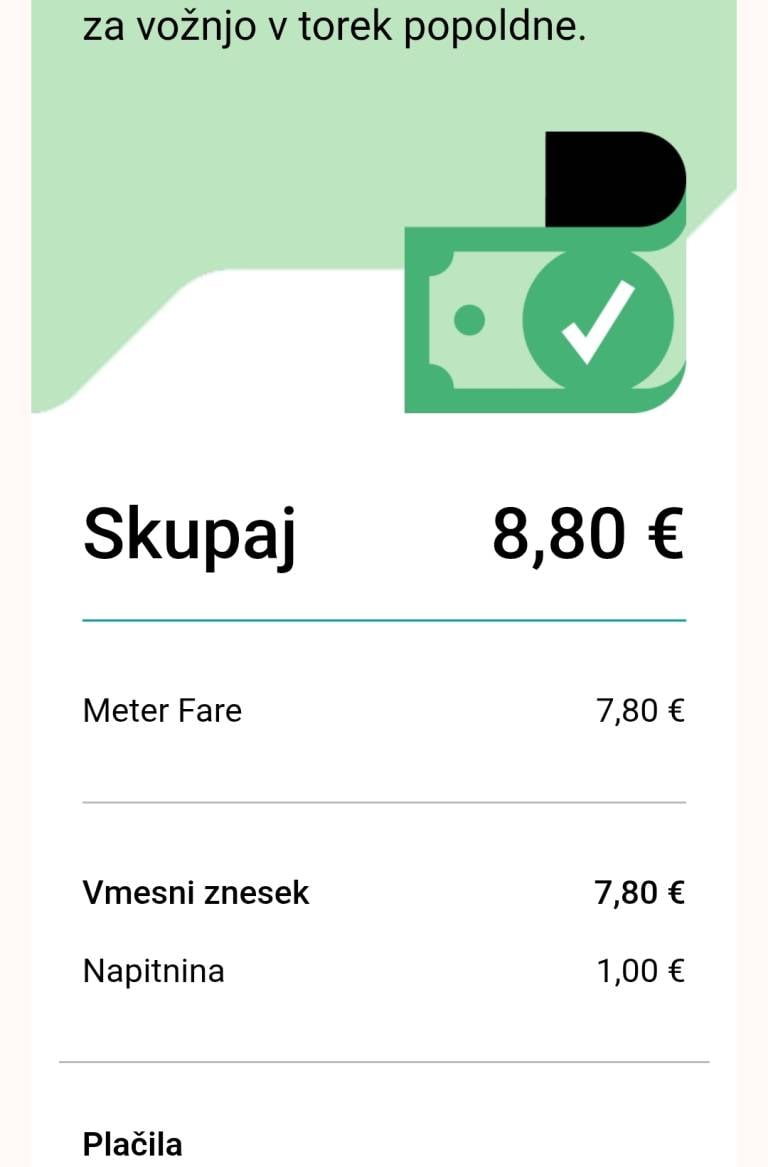Click the small dot on the banknote
This screenshot has height=1167, width=768.
469,320
